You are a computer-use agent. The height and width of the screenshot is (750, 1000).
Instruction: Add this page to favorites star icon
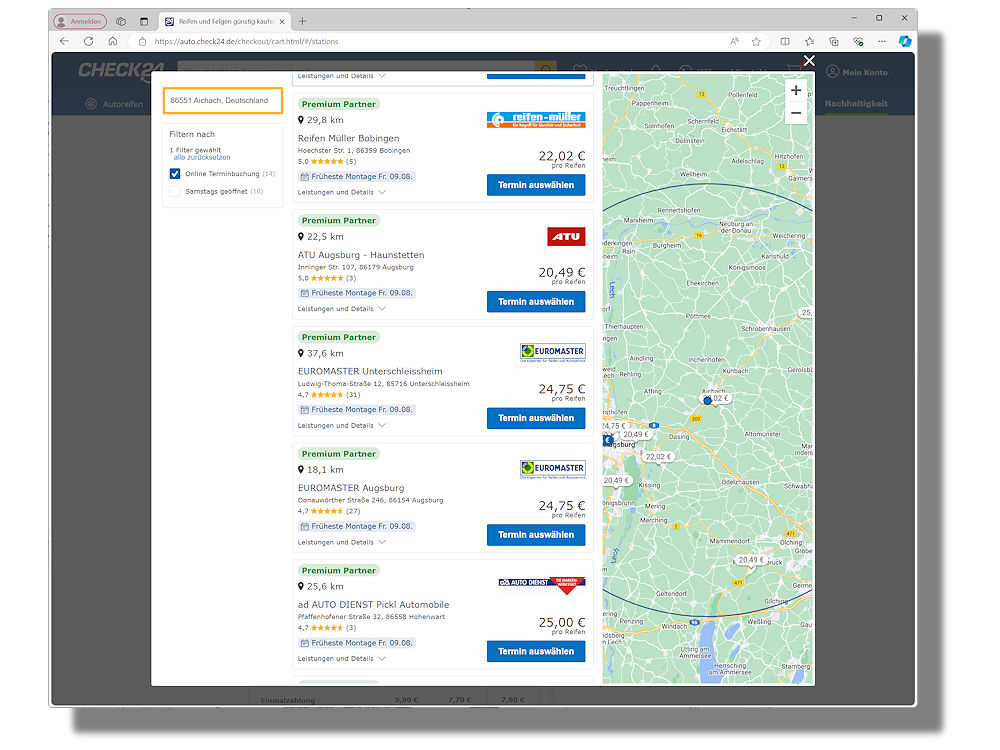[x=756, y=41]
